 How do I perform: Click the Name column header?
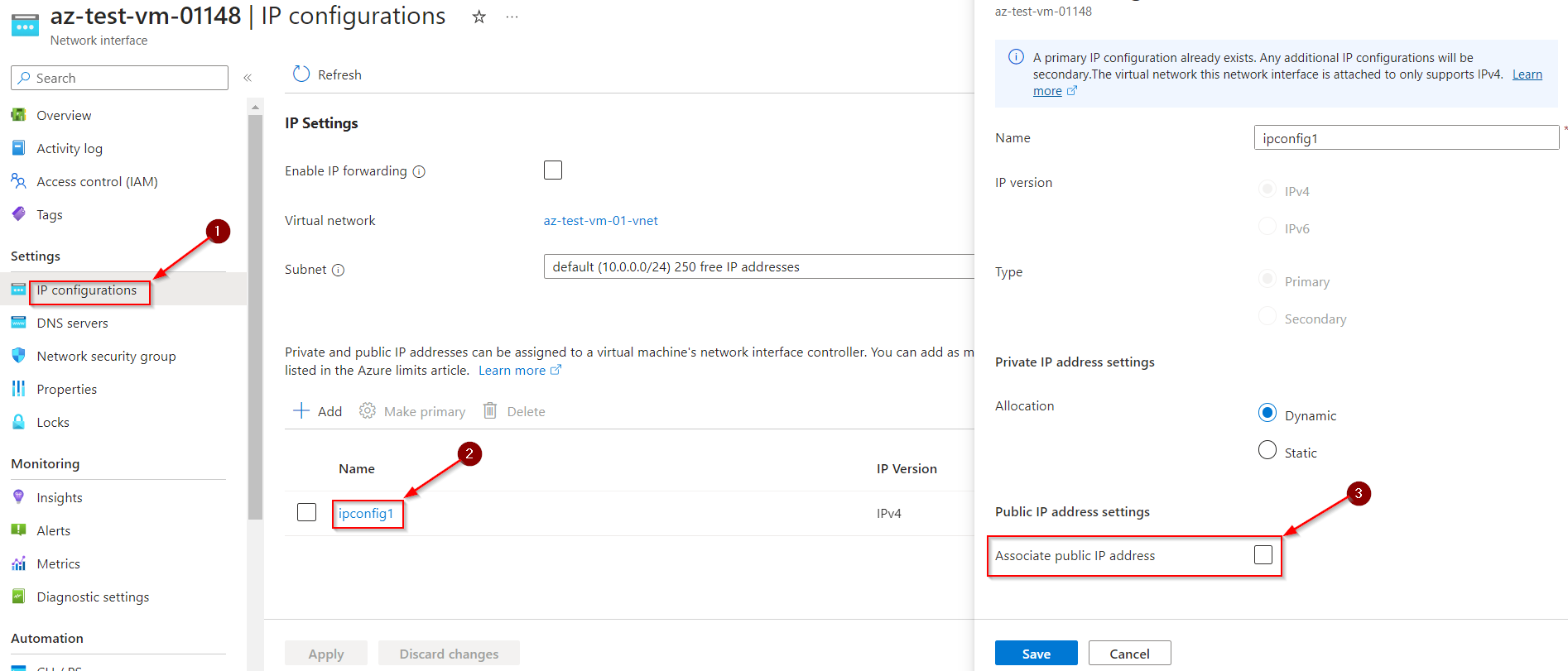tap(357, 468)
